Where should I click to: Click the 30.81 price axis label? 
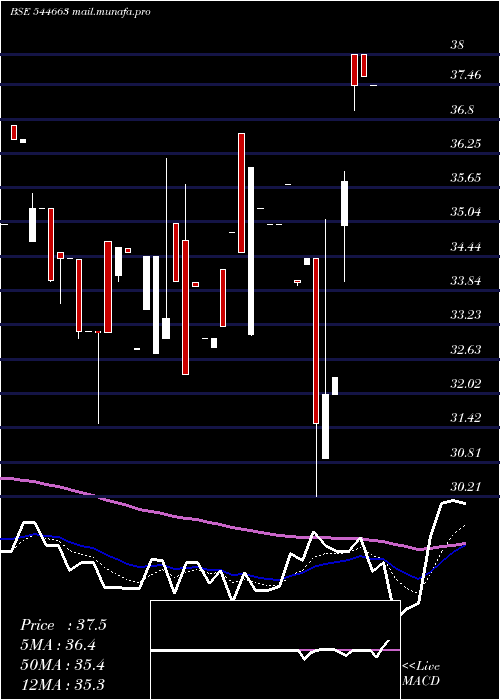click(466, 453)
